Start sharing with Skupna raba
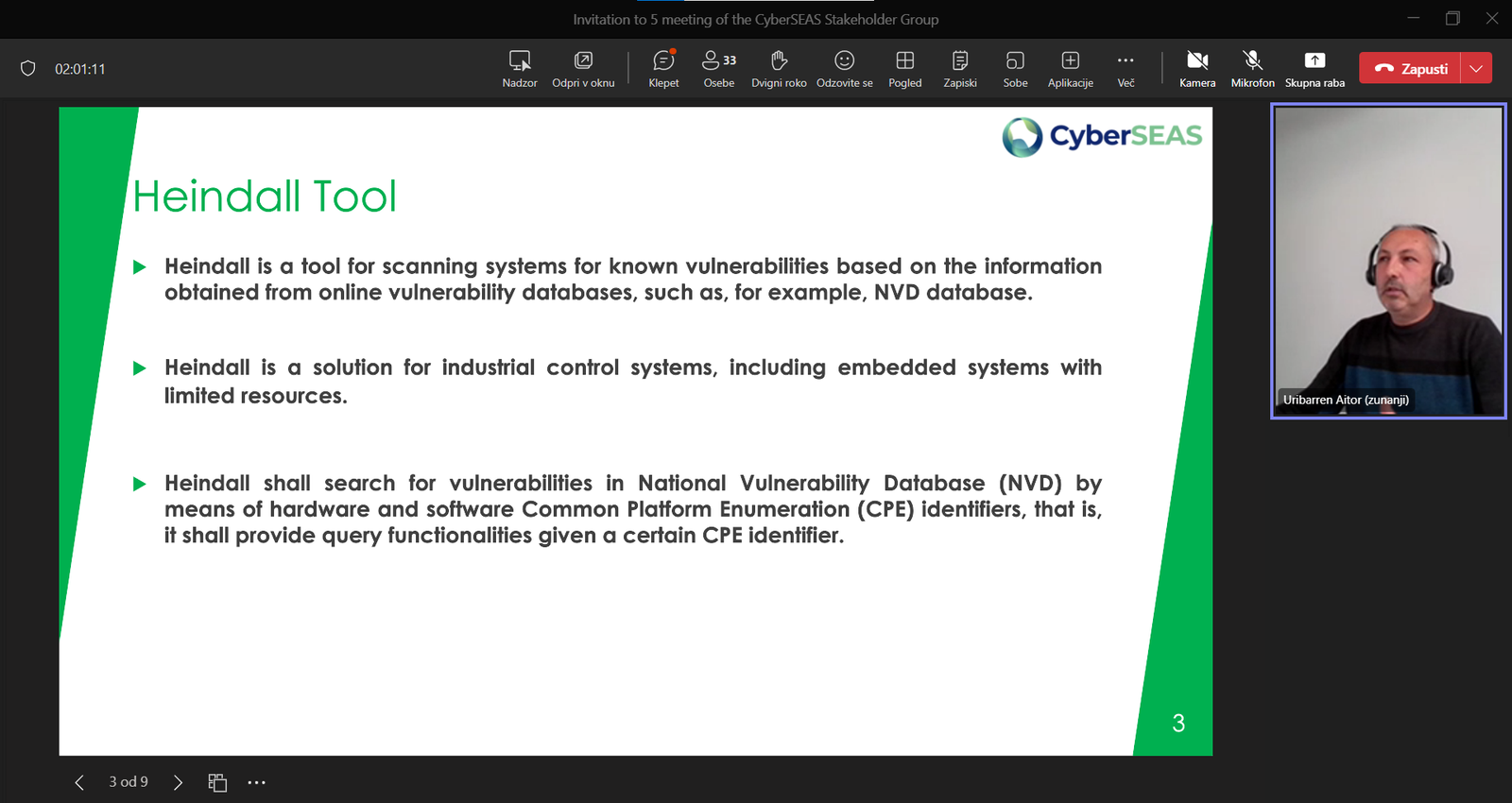Image resolution: width=1512 pixels, height=803 pixels. click(1314, 68)
